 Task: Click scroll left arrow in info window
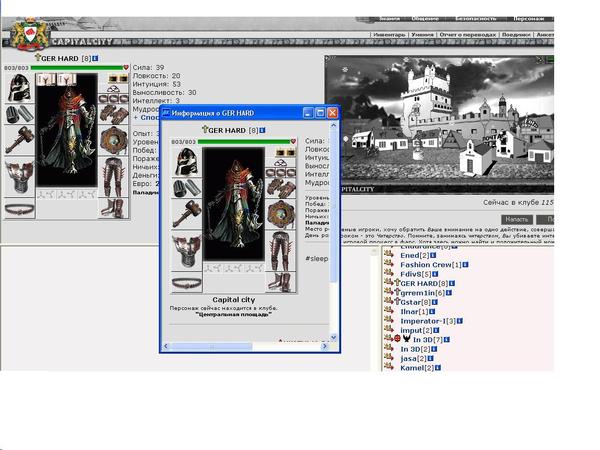[166, 346]
